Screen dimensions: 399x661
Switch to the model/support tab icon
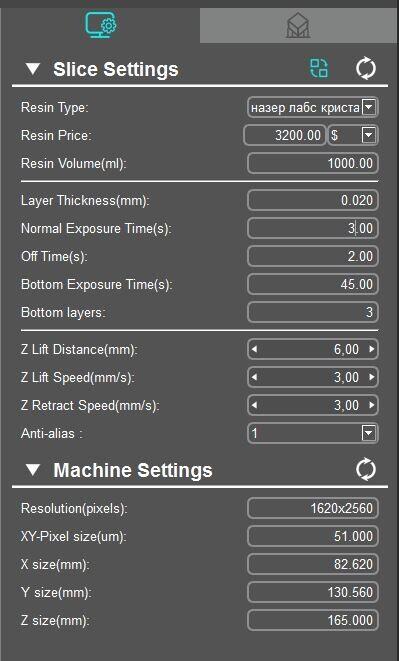click(298, 26)
